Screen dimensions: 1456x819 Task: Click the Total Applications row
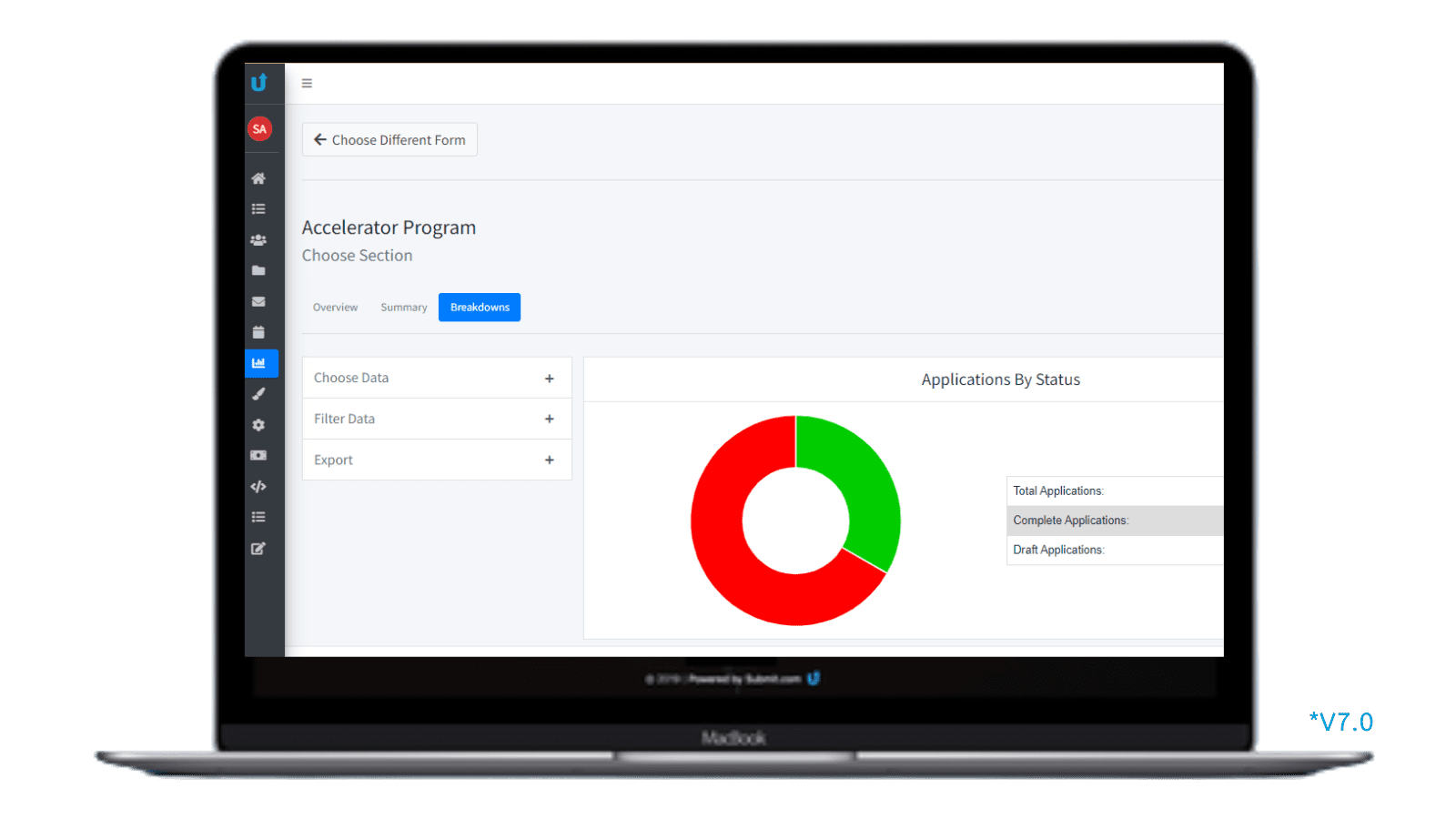click(x=1115, y=491)
